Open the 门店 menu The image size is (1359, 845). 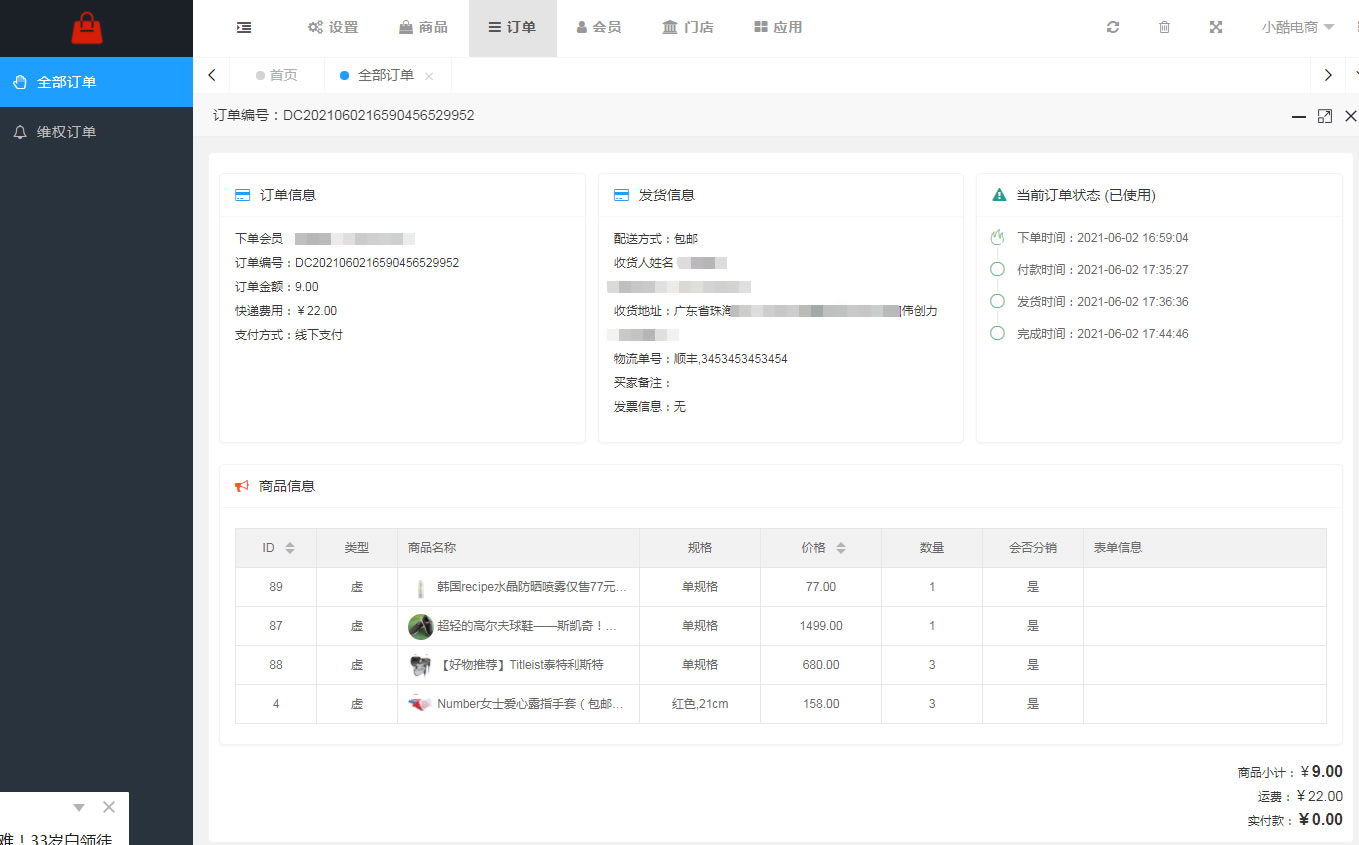[688, 28]
